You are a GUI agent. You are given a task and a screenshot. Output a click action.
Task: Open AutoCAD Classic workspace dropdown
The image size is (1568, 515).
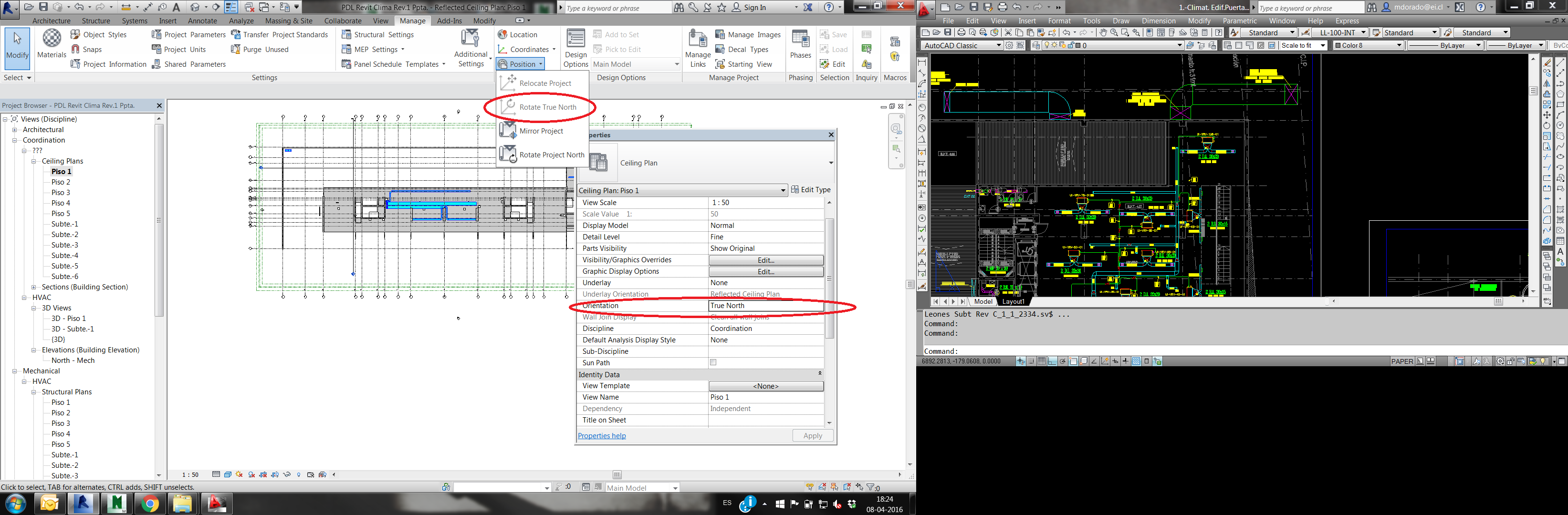962,46
